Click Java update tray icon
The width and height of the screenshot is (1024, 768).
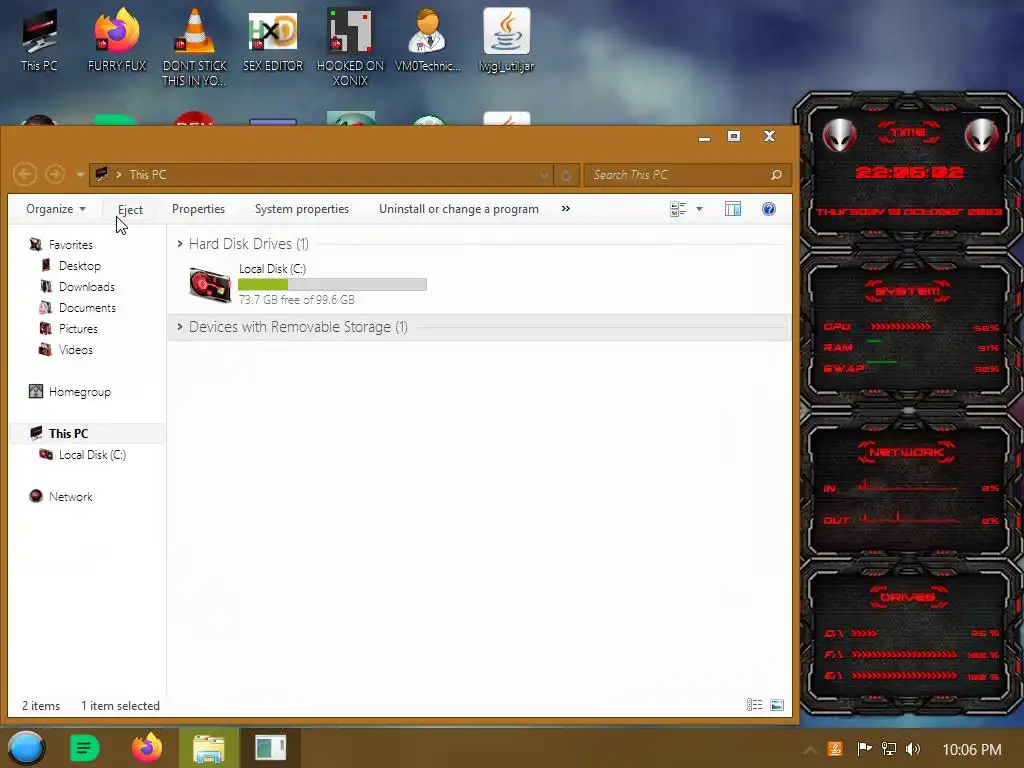pyautogui.click(x=835, y=749)
